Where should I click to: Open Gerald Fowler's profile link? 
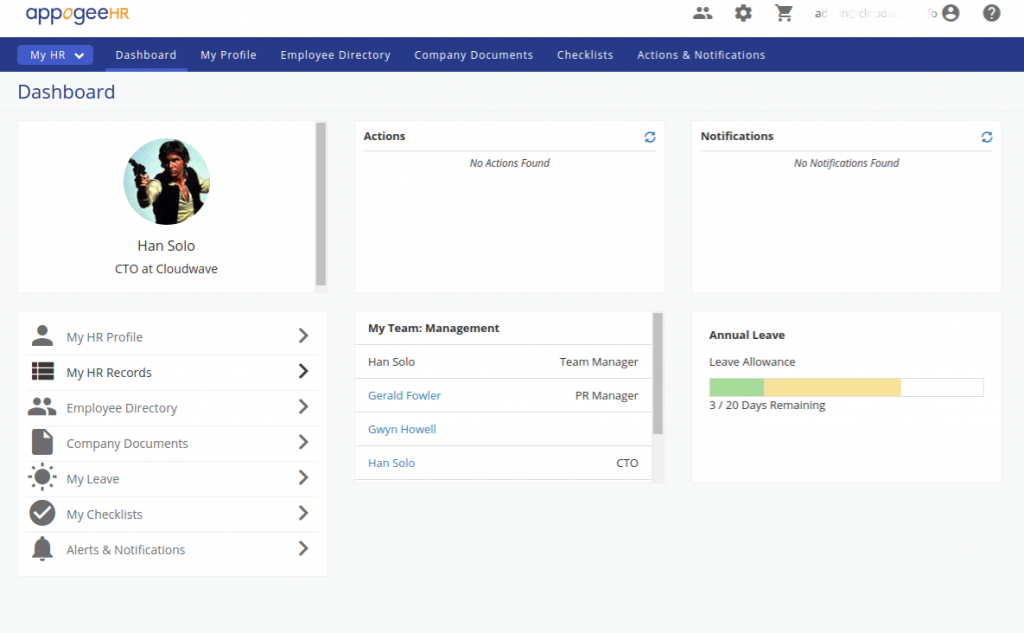(404, 395)
